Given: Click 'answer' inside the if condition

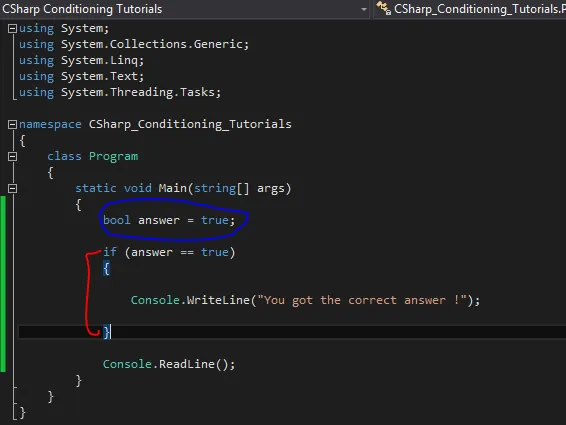Looking at the screenshot, I should (x=152, y=252).
